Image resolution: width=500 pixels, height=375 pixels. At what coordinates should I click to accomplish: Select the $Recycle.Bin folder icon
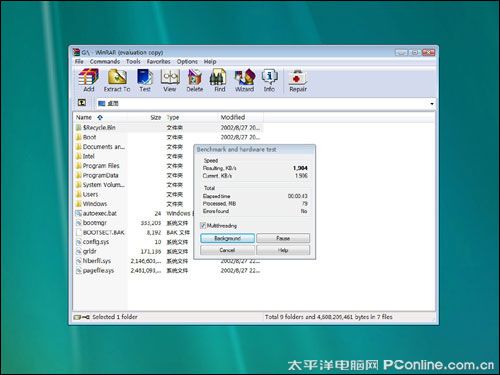point(79,128)
